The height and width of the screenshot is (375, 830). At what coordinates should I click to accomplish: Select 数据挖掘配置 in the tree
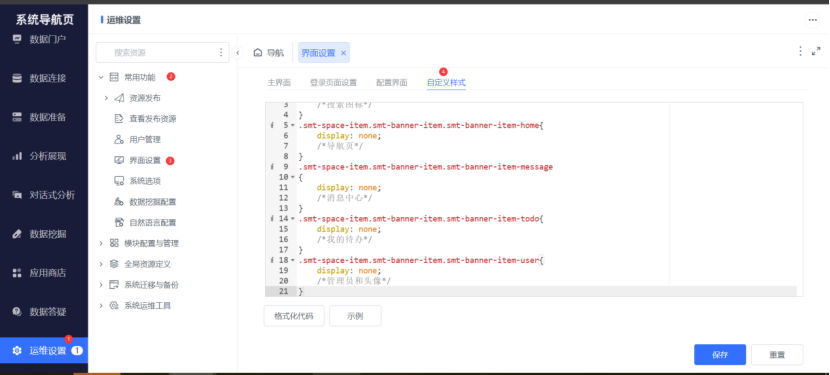[x=153, y=202]
